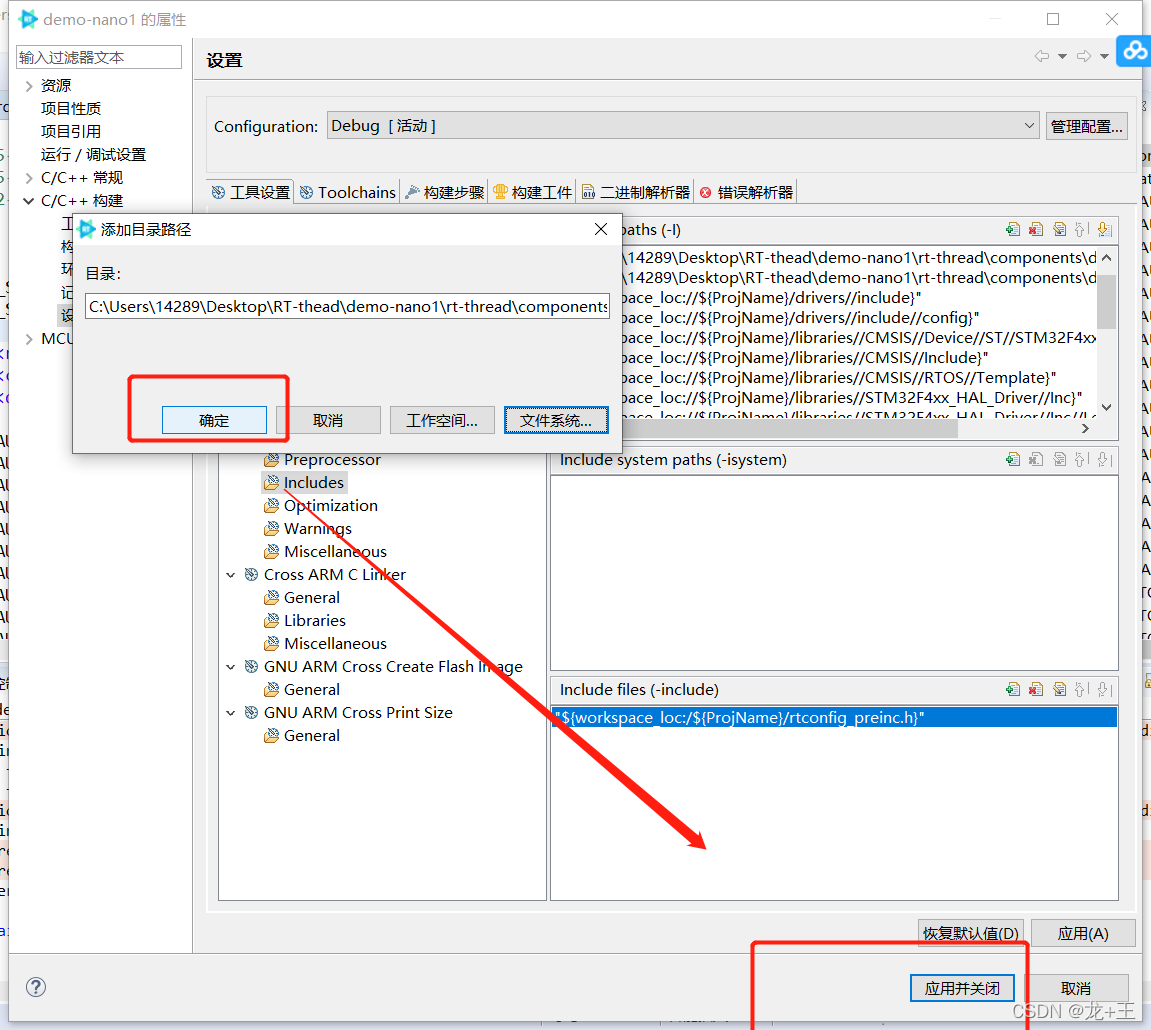Select the rtconfig_preinc.h include file entry
The height and width of the screenshot is (1030, 1151).
click(x=835, y=717)
